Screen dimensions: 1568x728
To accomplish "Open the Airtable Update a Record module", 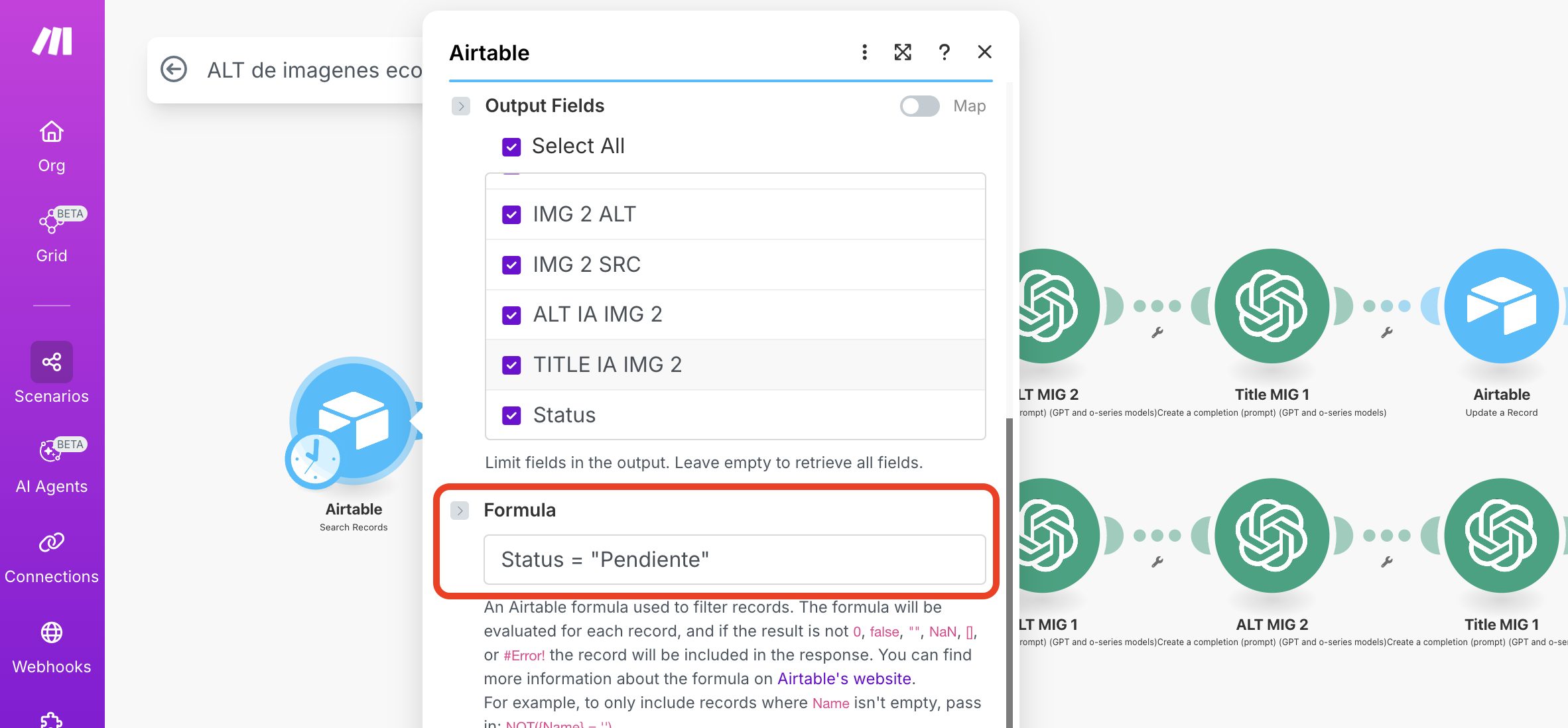I will (1501, 306).
